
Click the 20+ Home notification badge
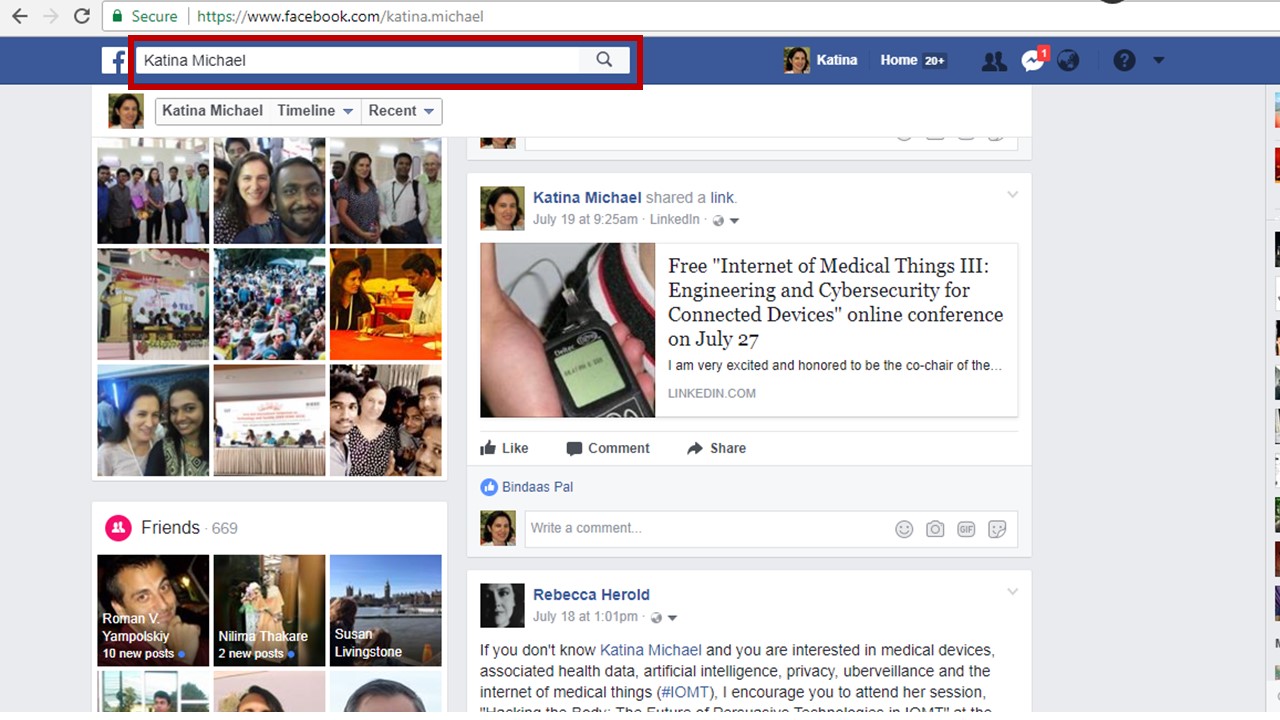pyautogui.click(x=935, y=61)
